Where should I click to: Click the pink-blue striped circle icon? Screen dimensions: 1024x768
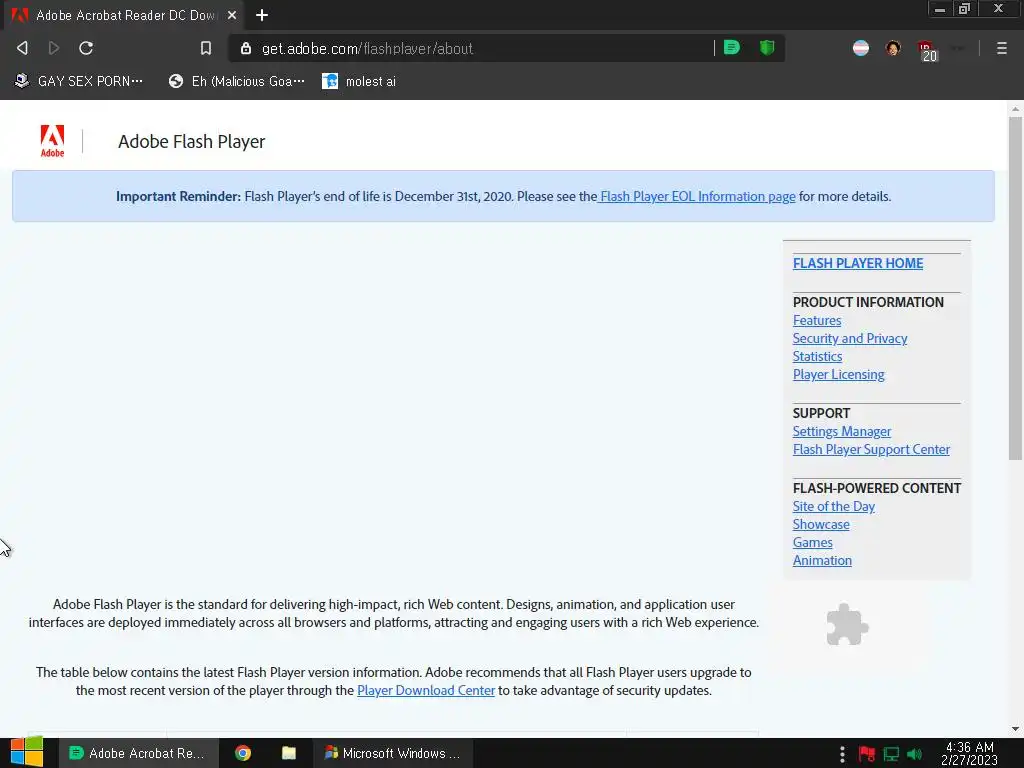point(861,48)
